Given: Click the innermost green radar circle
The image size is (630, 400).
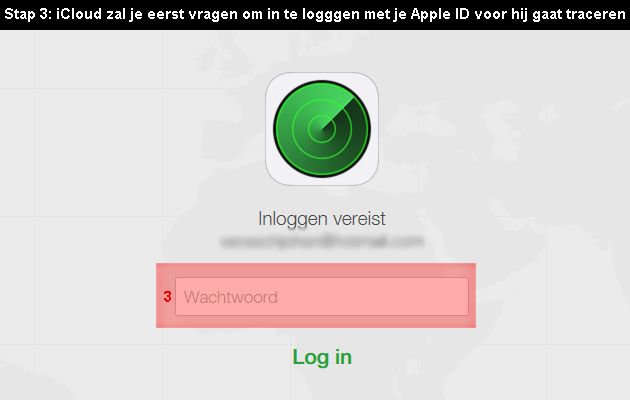Looking at the screenshot, I should point(322,129).
